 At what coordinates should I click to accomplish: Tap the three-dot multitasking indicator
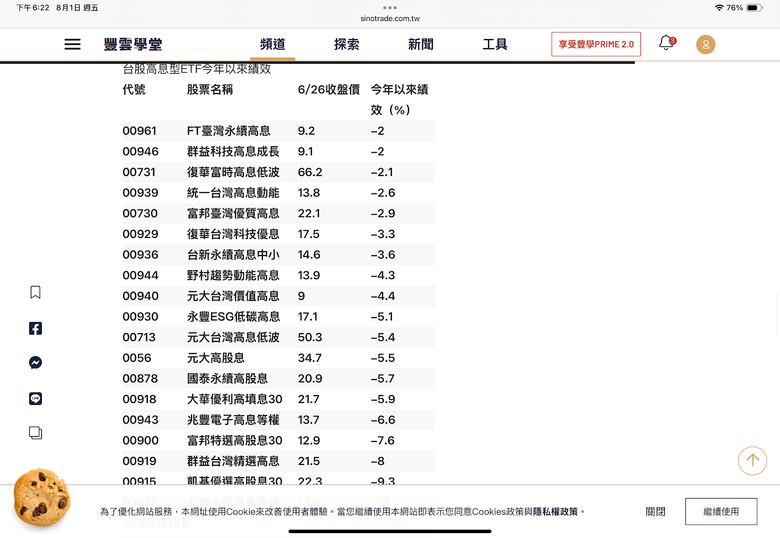(x=390, y=7)
